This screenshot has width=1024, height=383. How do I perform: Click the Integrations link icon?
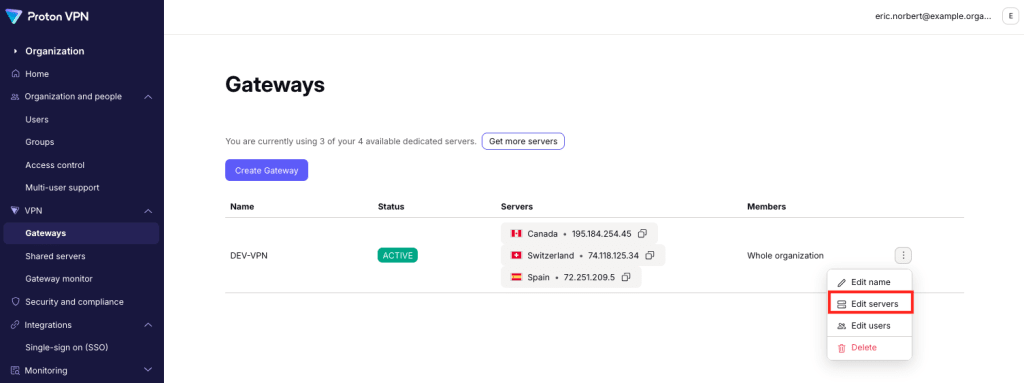(16, 325)
